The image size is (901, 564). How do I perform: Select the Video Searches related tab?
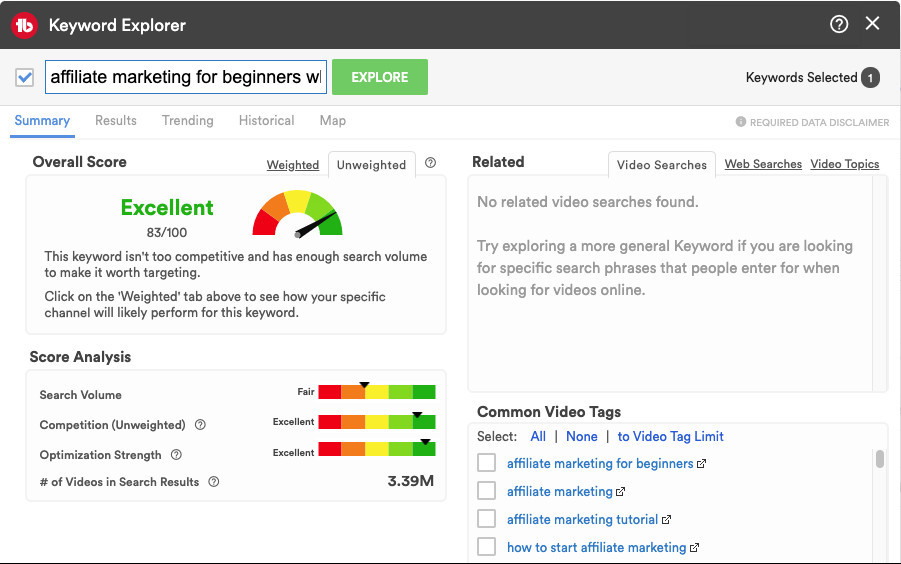pos(662,165)
